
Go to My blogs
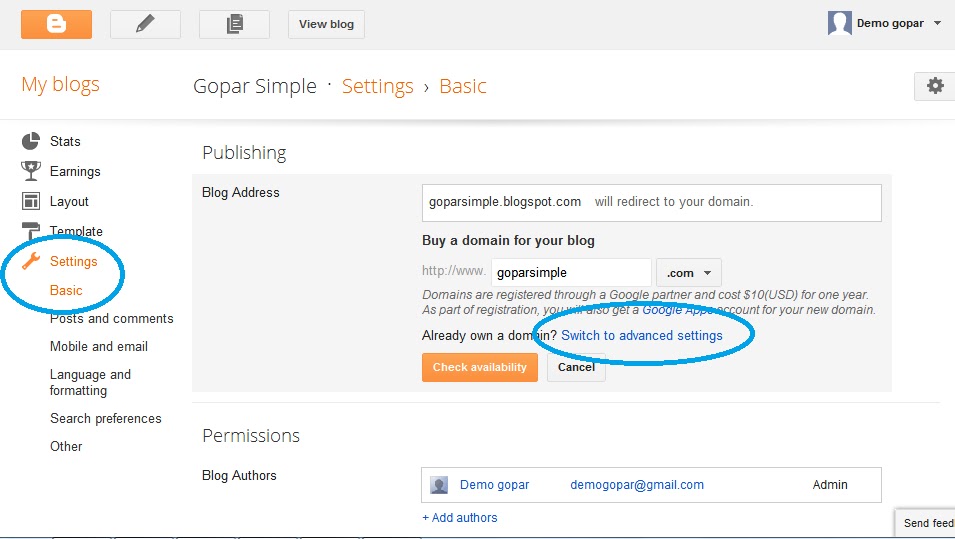(60, 84)
